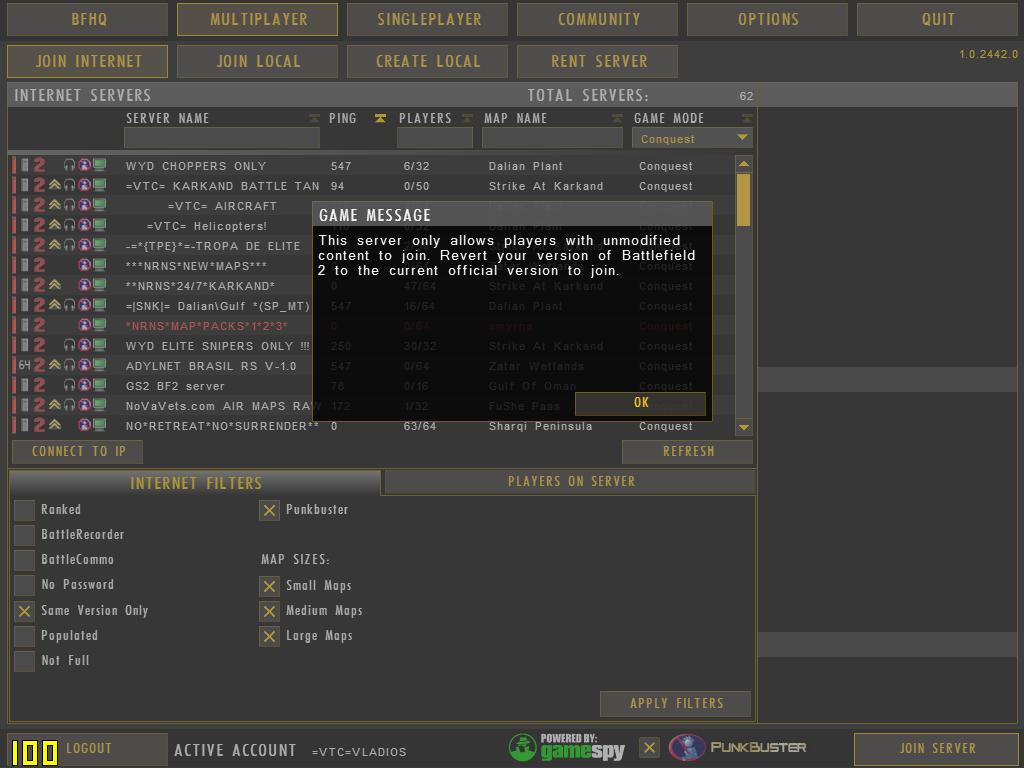
Task: Click the Apply Filters button
Action: click(x=676, y=704)
